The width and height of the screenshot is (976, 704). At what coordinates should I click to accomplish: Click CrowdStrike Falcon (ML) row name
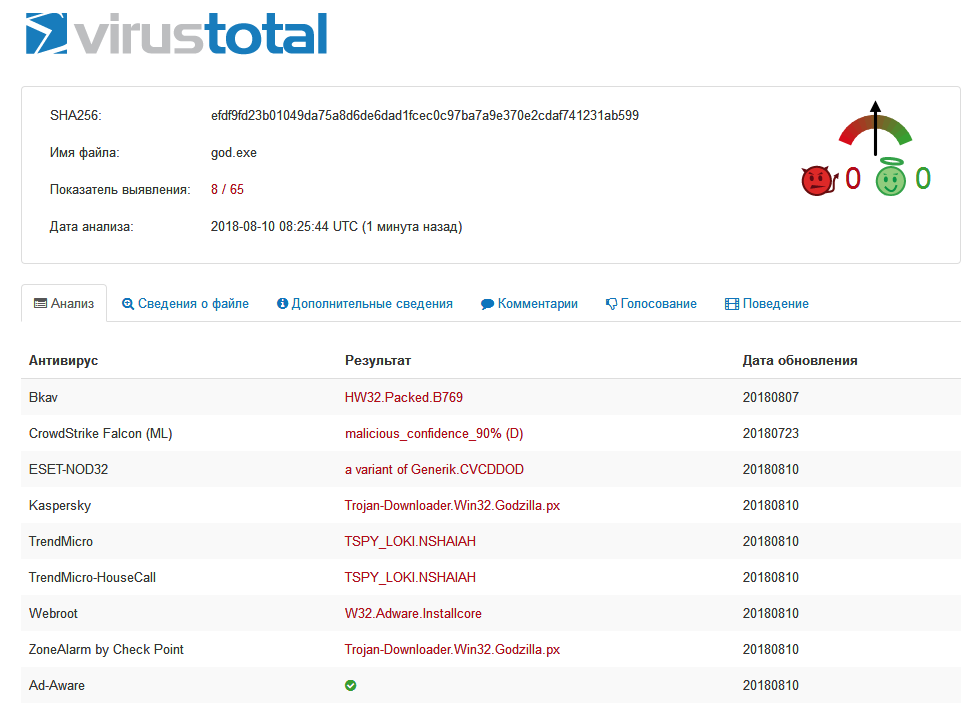click(100, 433)
